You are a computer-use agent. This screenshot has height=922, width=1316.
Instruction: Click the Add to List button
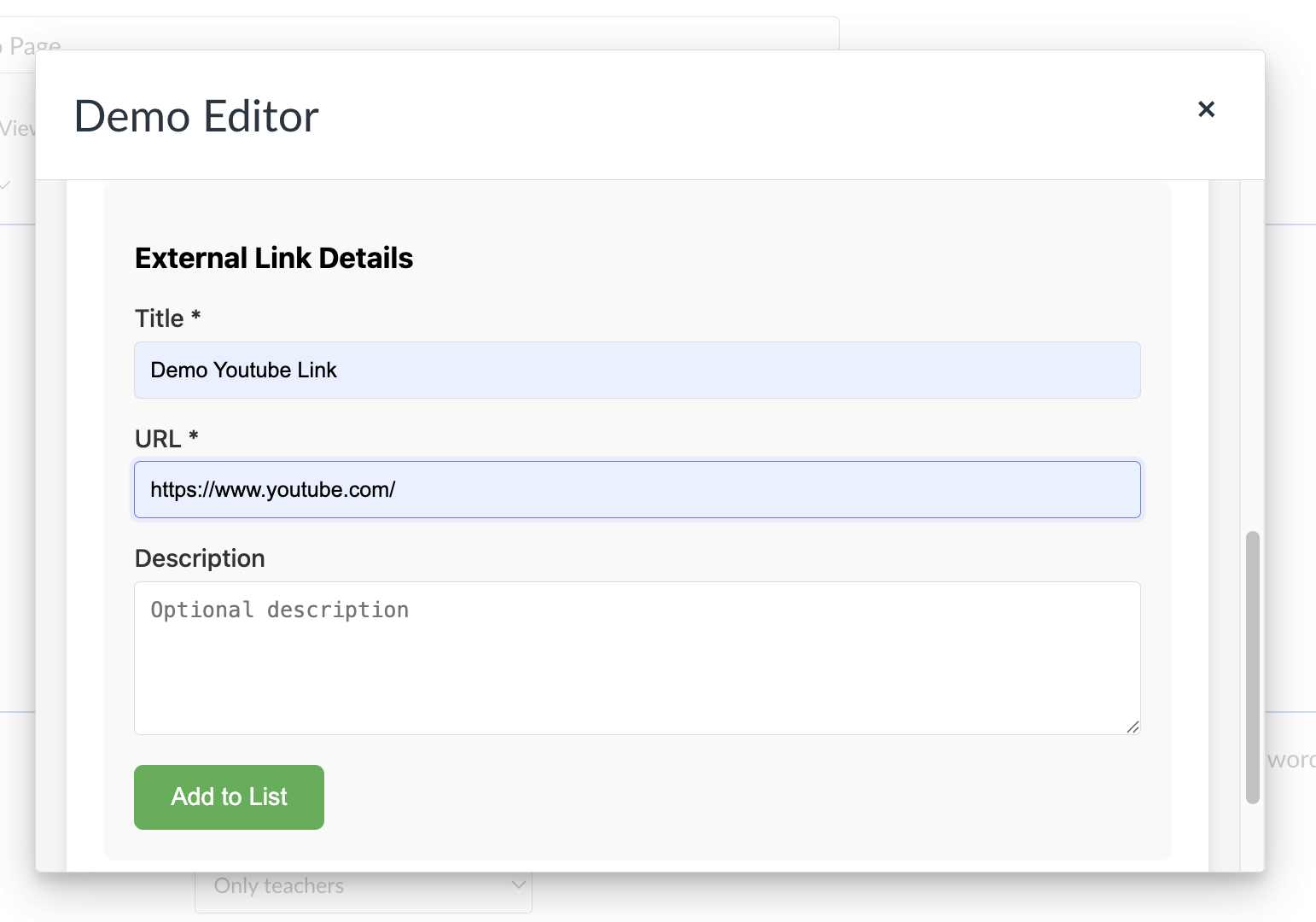tap(228, 797)
